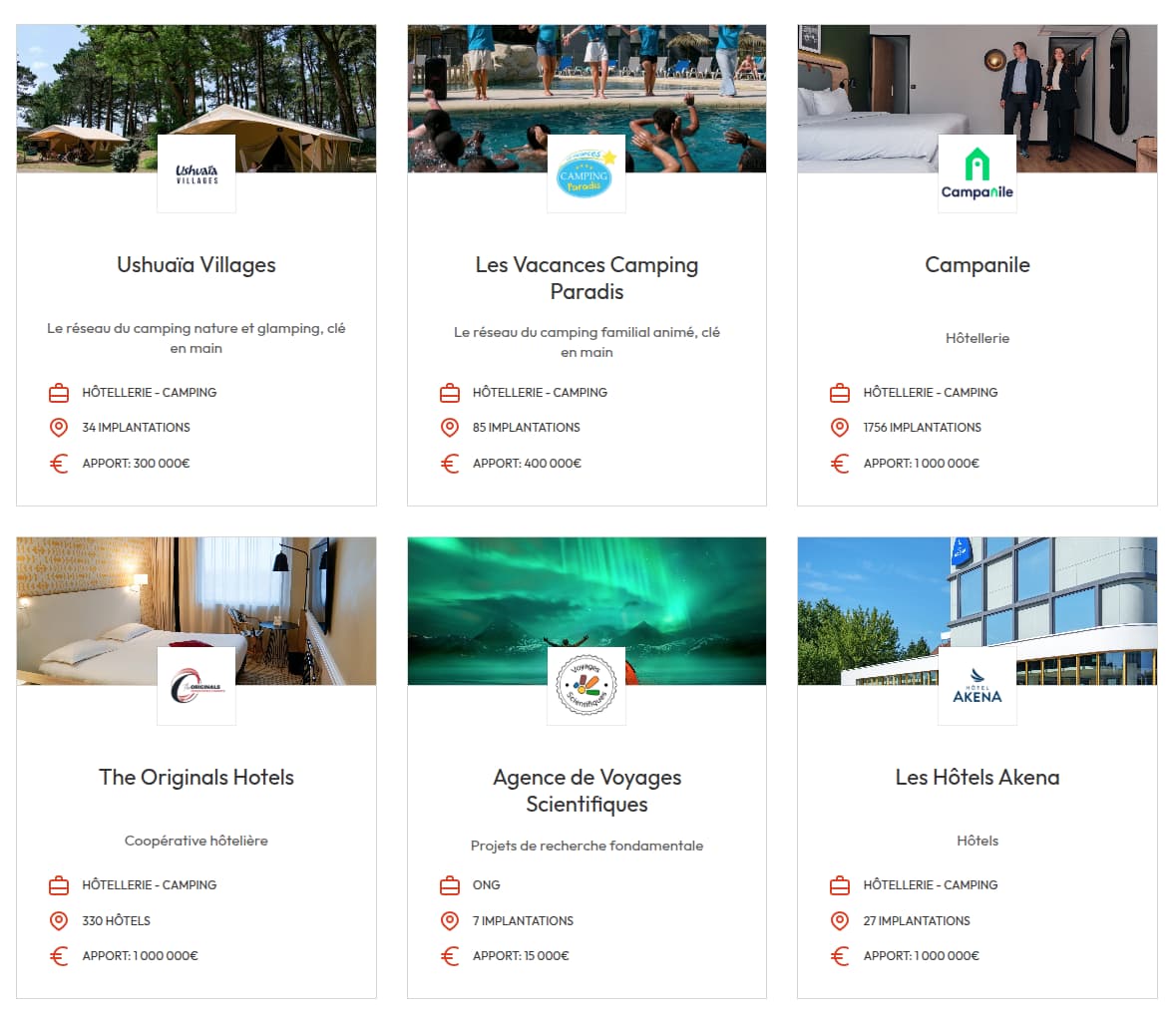The width and height of the screenshot is (1176, 1015).
Task: Click the swimming pool animation photo
Action: tap(587, 98)
